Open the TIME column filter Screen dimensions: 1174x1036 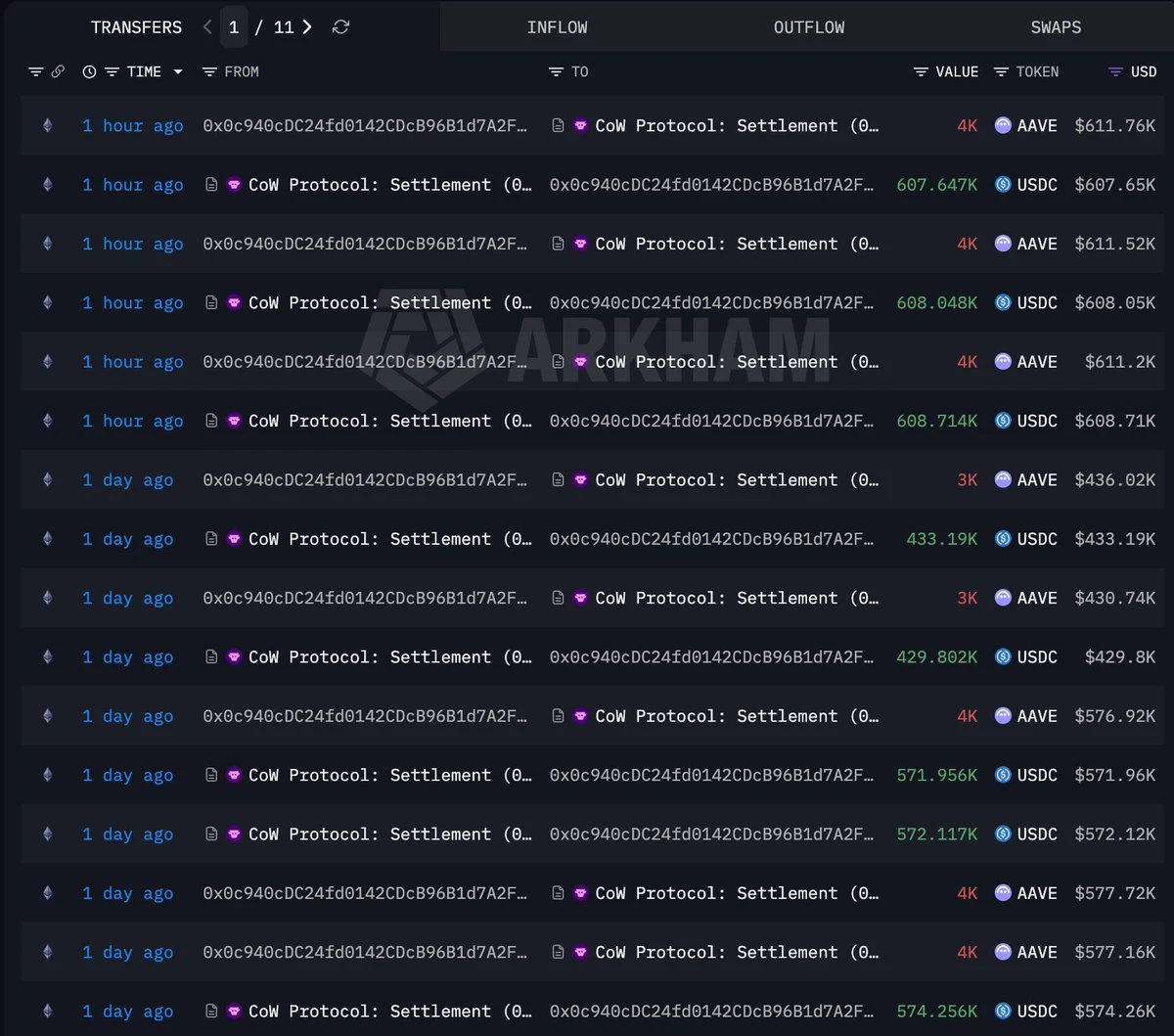coord(112,71)
